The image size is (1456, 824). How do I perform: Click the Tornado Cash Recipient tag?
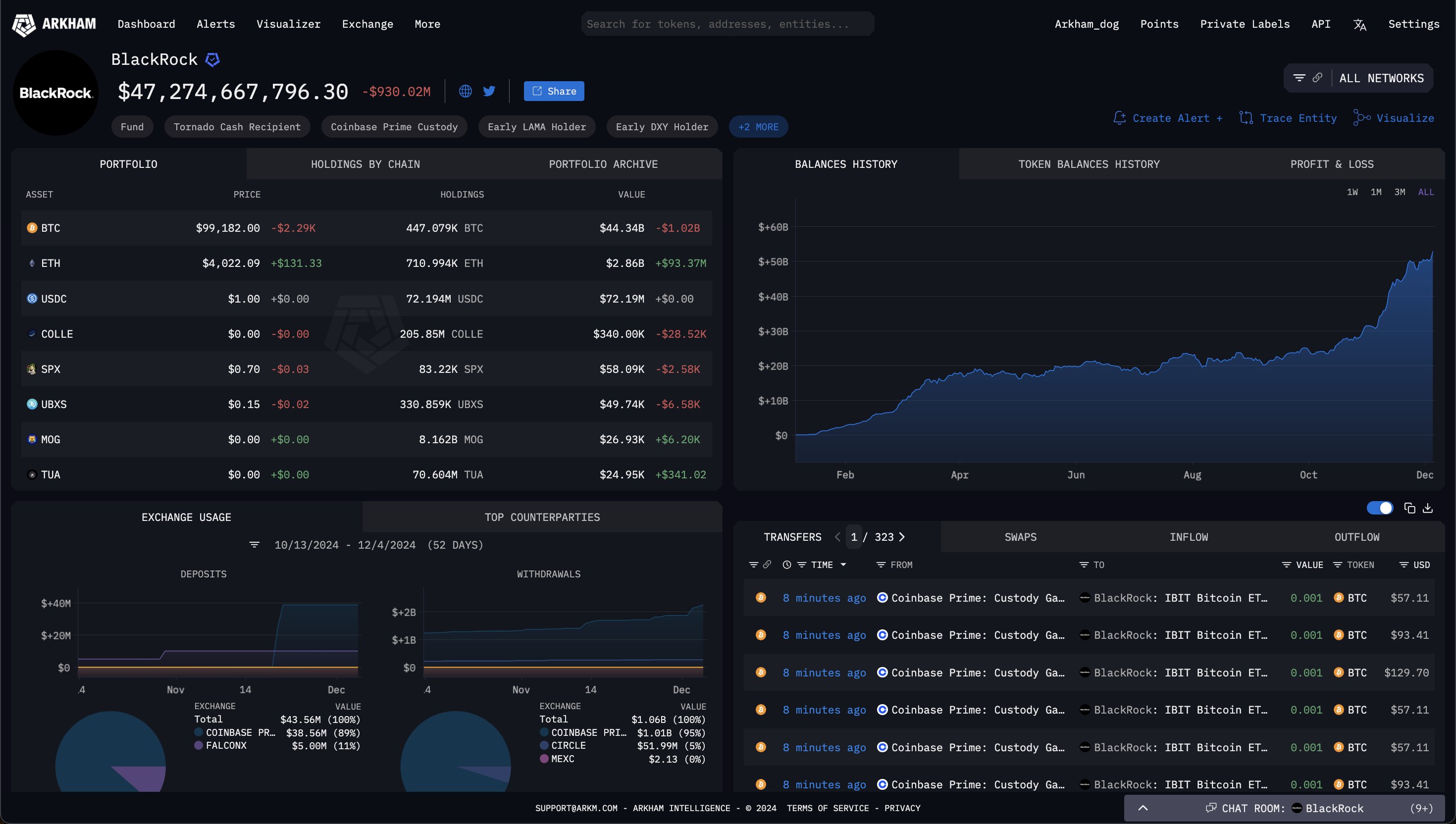coord(237,127)
